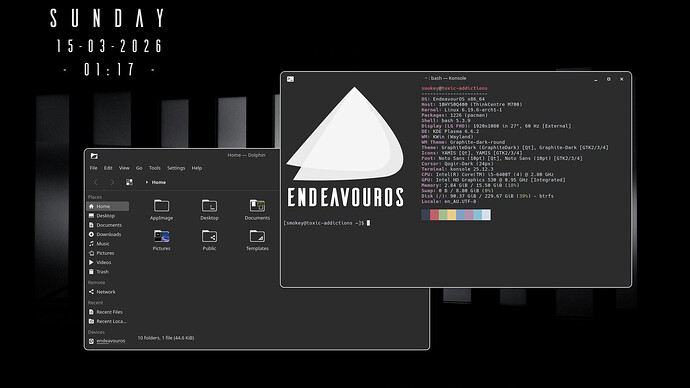Click the Back arrow in Dolphin toolbar
The height and width of the screenshot is (388, 690).
[x=95, y=182]
